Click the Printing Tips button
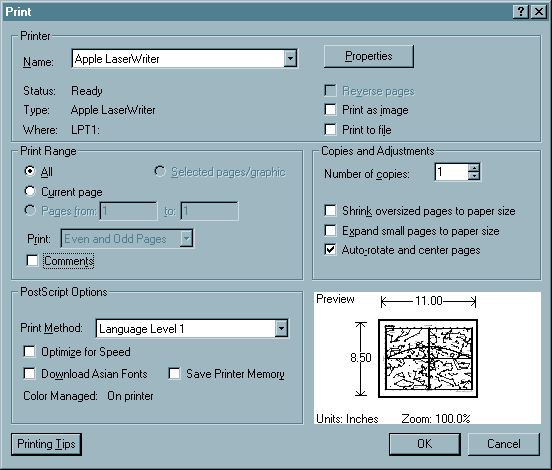The width and height of the screenshot is (552, 470). tap(46, 444)
